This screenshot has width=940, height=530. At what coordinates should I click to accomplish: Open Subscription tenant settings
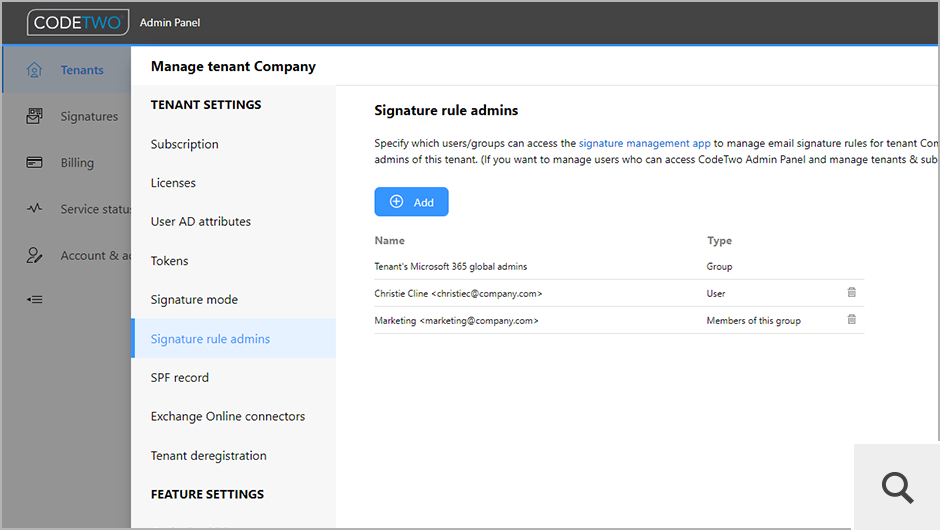[185, 144]
